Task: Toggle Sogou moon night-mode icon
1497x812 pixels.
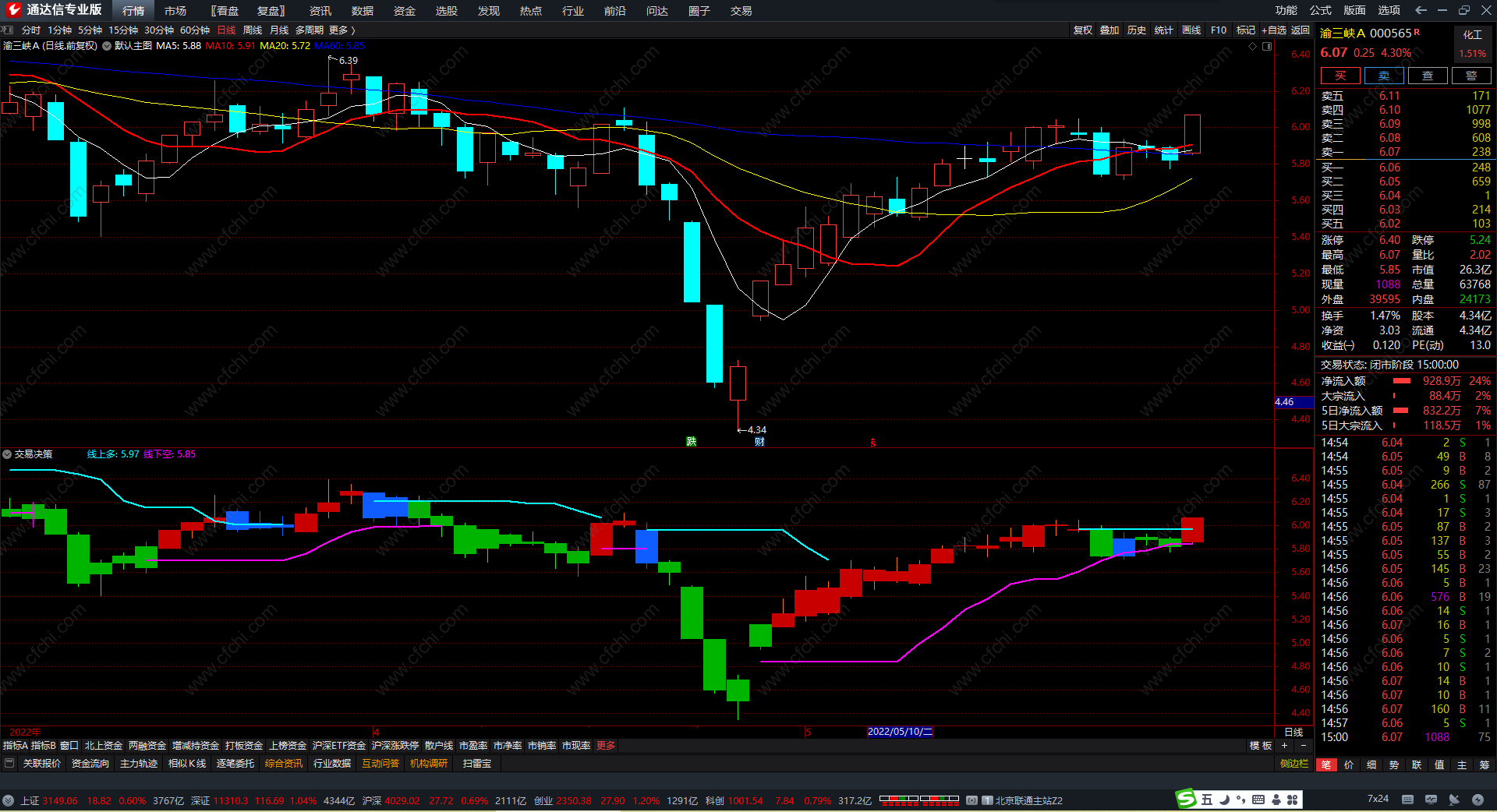Action: (x=1224, y=800)
